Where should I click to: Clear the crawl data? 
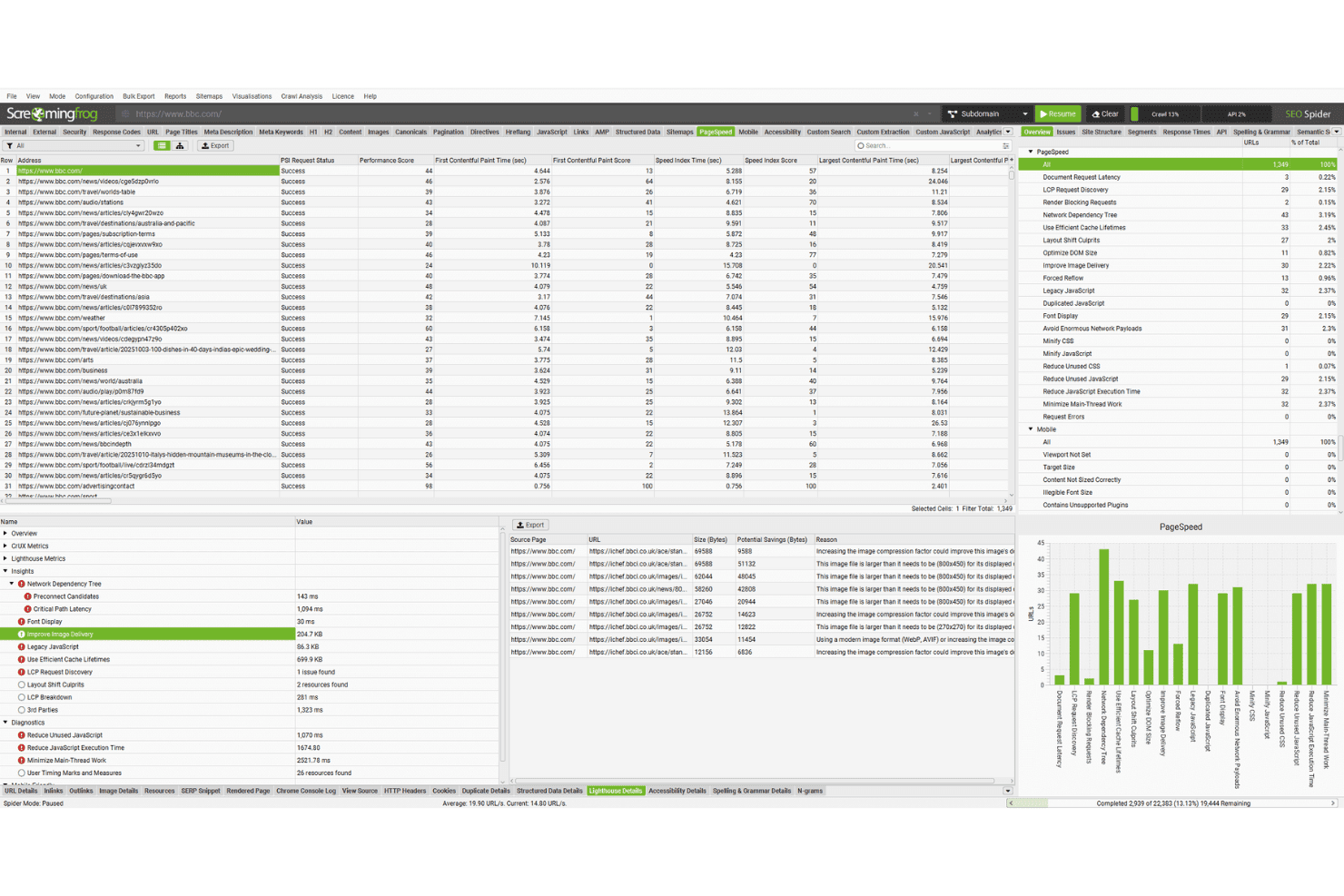pos(1106,114)
